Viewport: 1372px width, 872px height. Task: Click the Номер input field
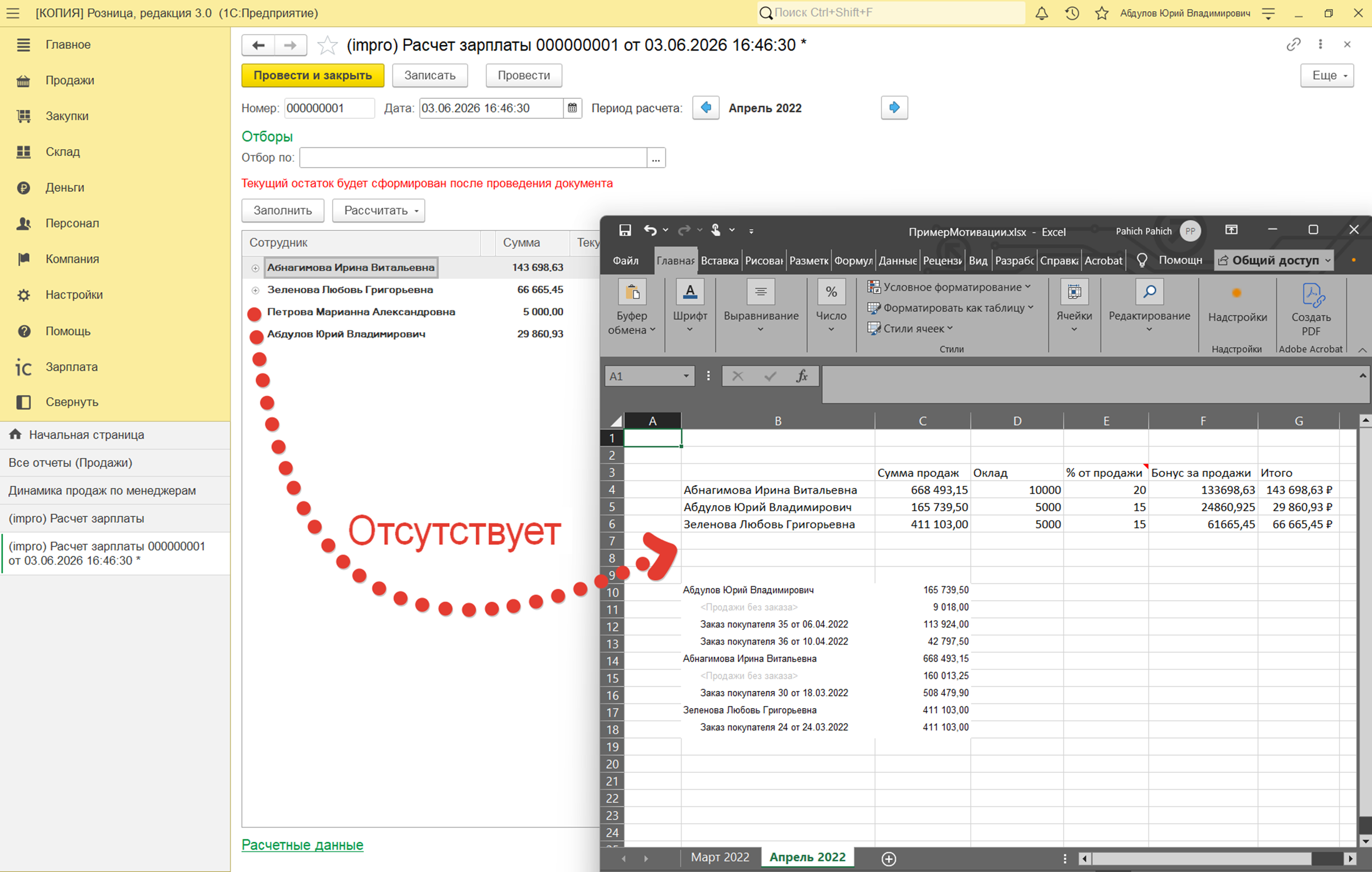(x=329, y=108)
